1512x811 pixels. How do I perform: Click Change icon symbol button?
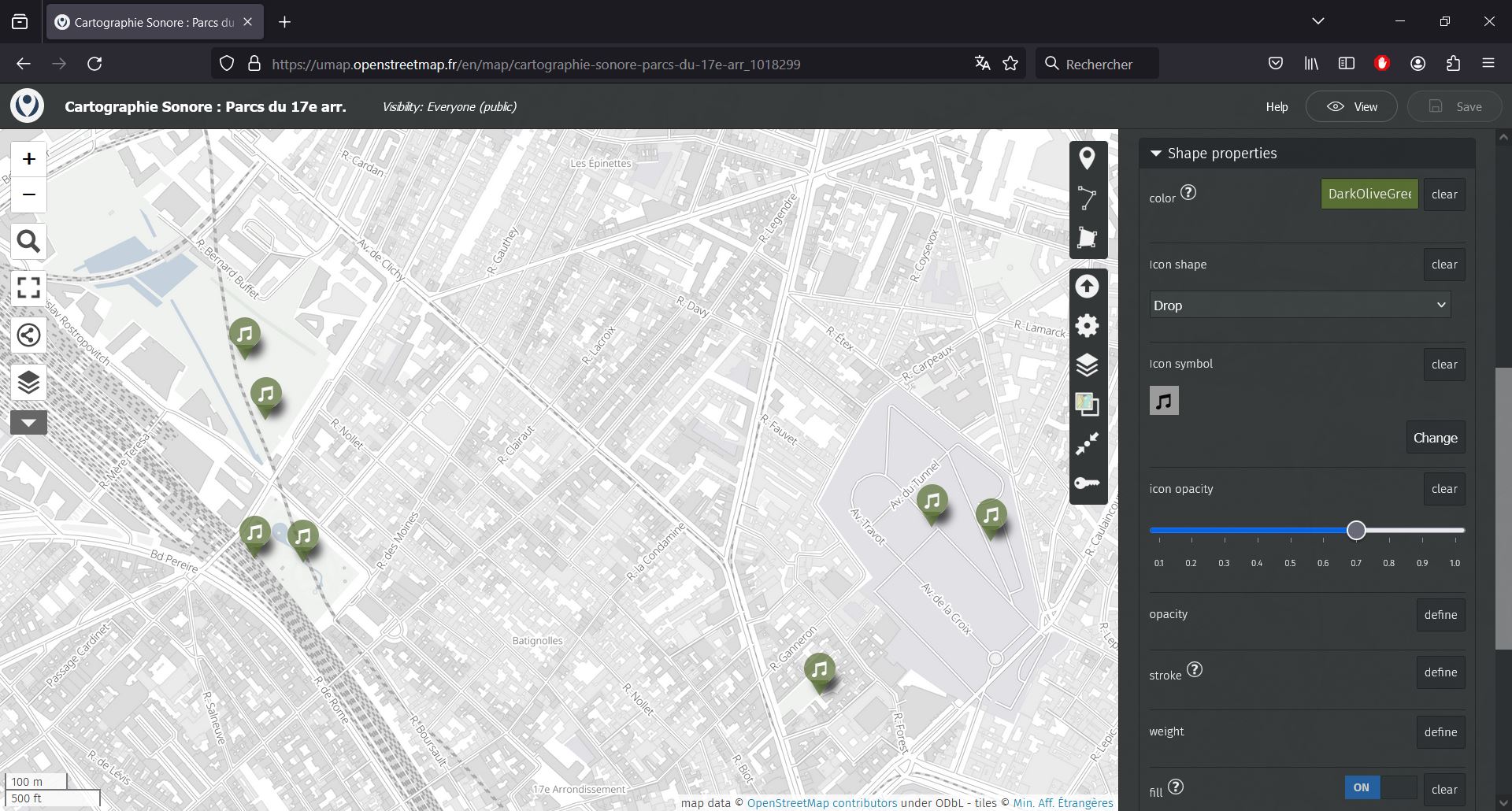tap(1436, 438)
